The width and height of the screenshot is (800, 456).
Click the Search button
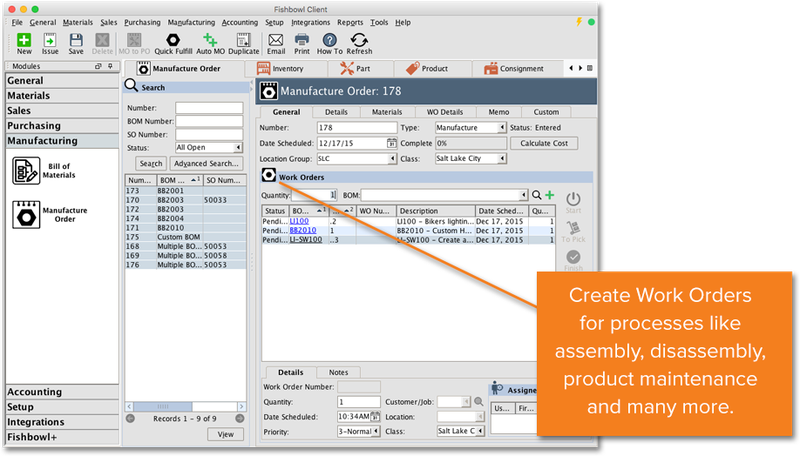[151, 163]
